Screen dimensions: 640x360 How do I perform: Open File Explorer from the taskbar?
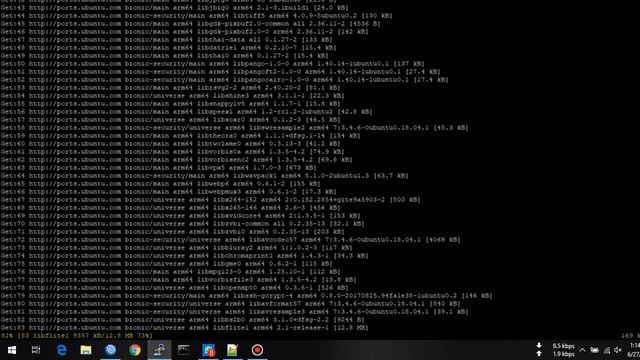pos(86,350)
